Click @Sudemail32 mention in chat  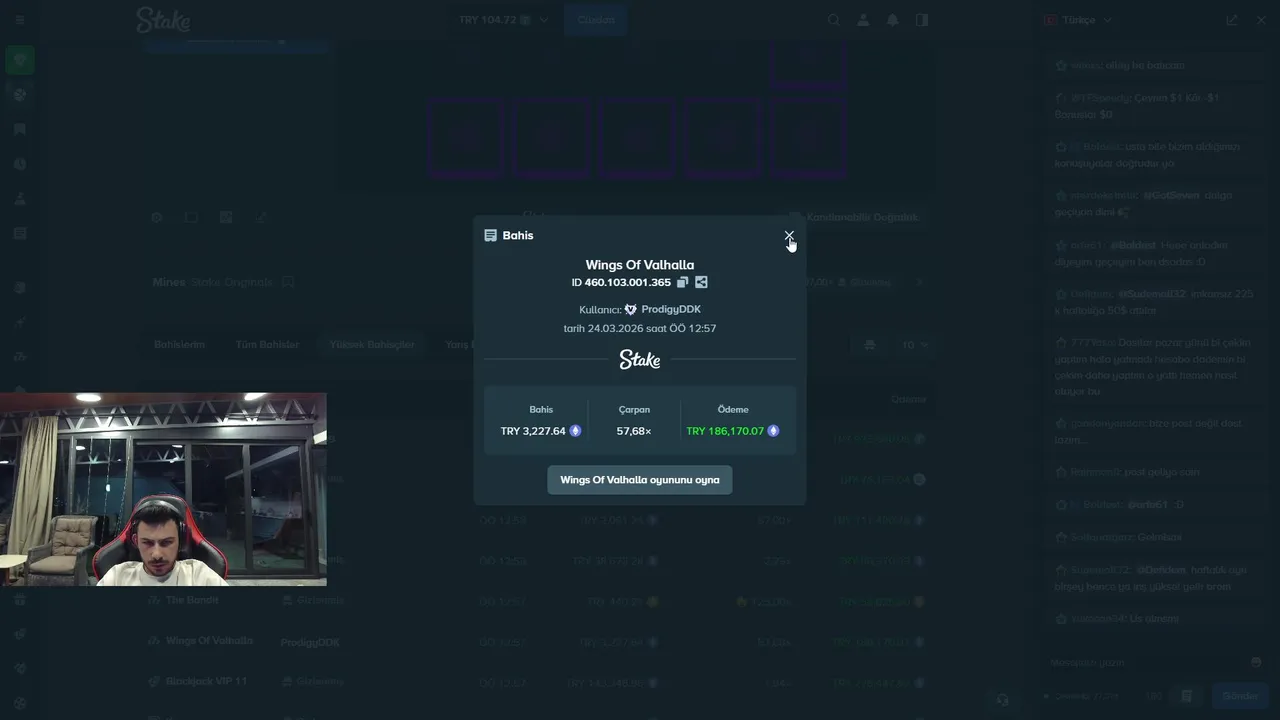tap(1152, 294)
